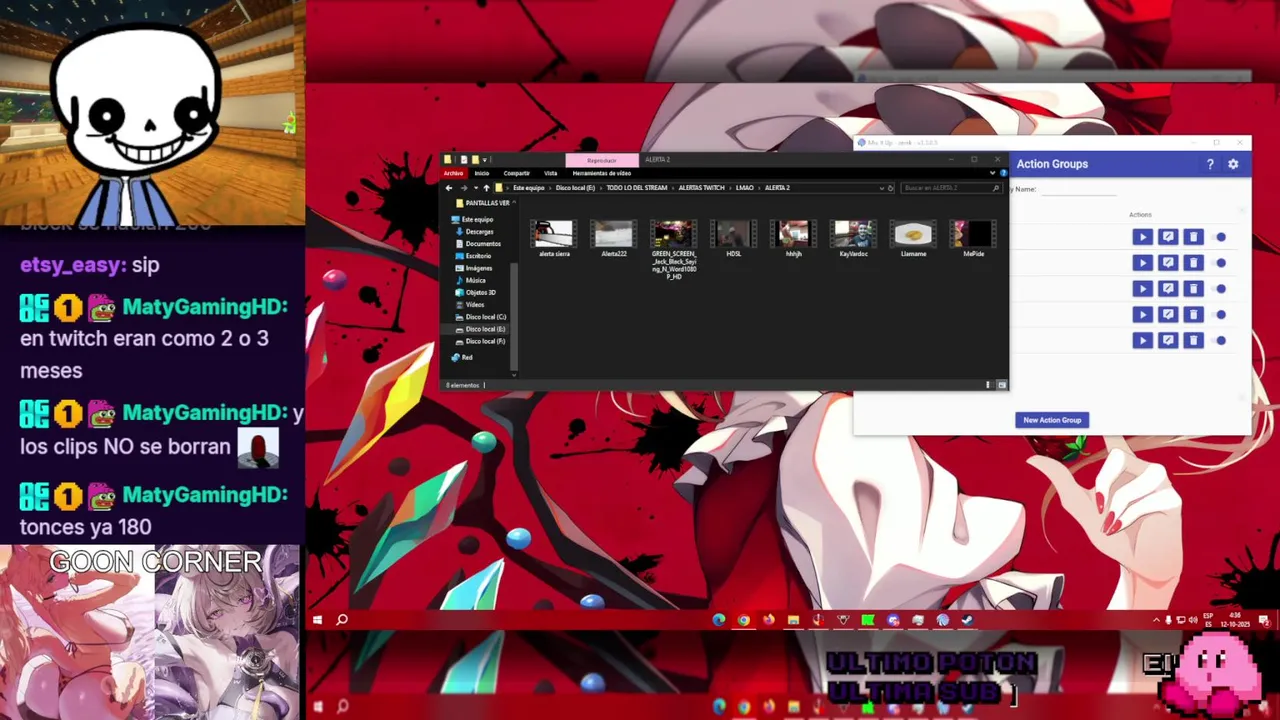Edit the second action group row
Image resolution: width=1280 pixels, height=720 pixels.
point(1168,263)
